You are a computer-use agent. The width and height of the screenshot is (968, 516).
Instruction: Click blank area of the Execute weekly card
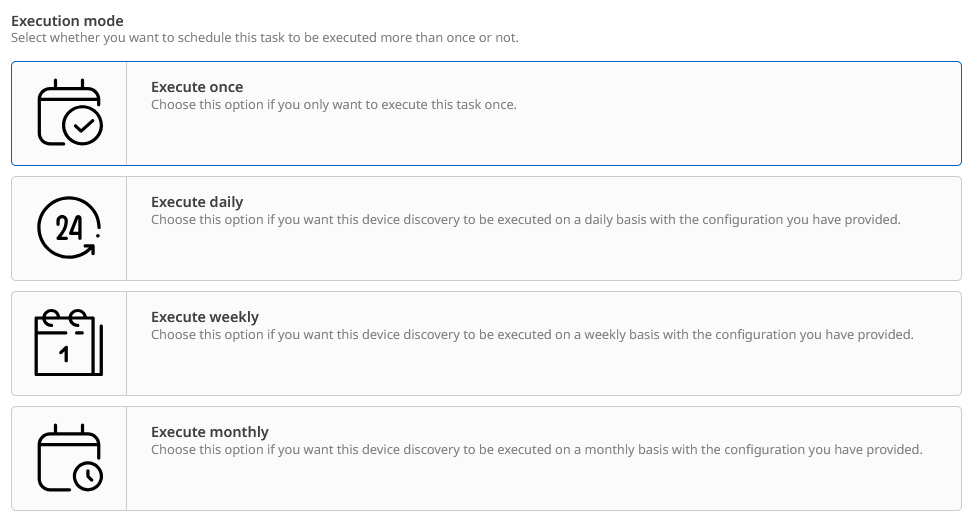click(600, 370)
